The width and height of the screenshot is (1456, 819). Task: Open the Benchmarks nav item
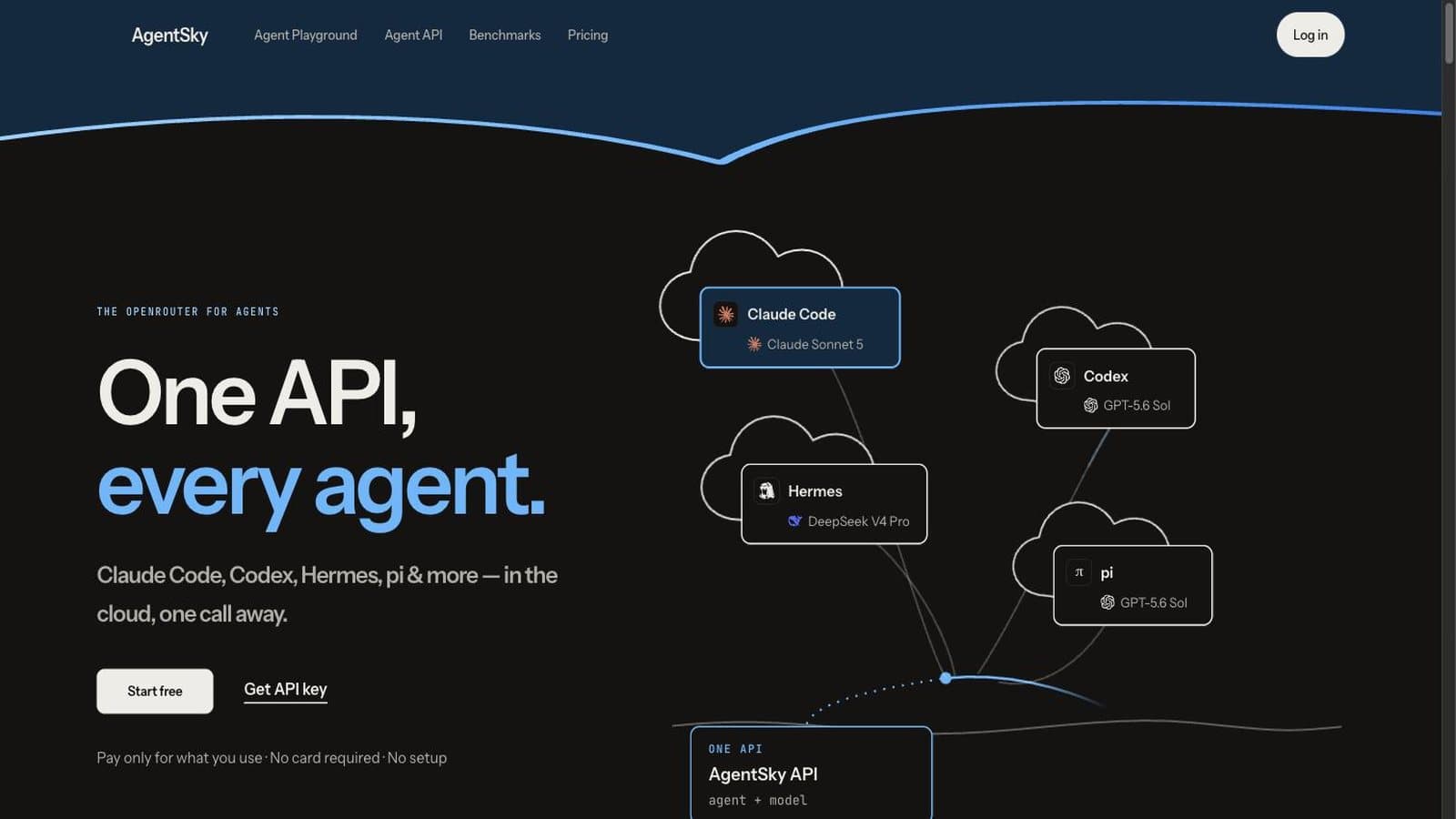505,35
